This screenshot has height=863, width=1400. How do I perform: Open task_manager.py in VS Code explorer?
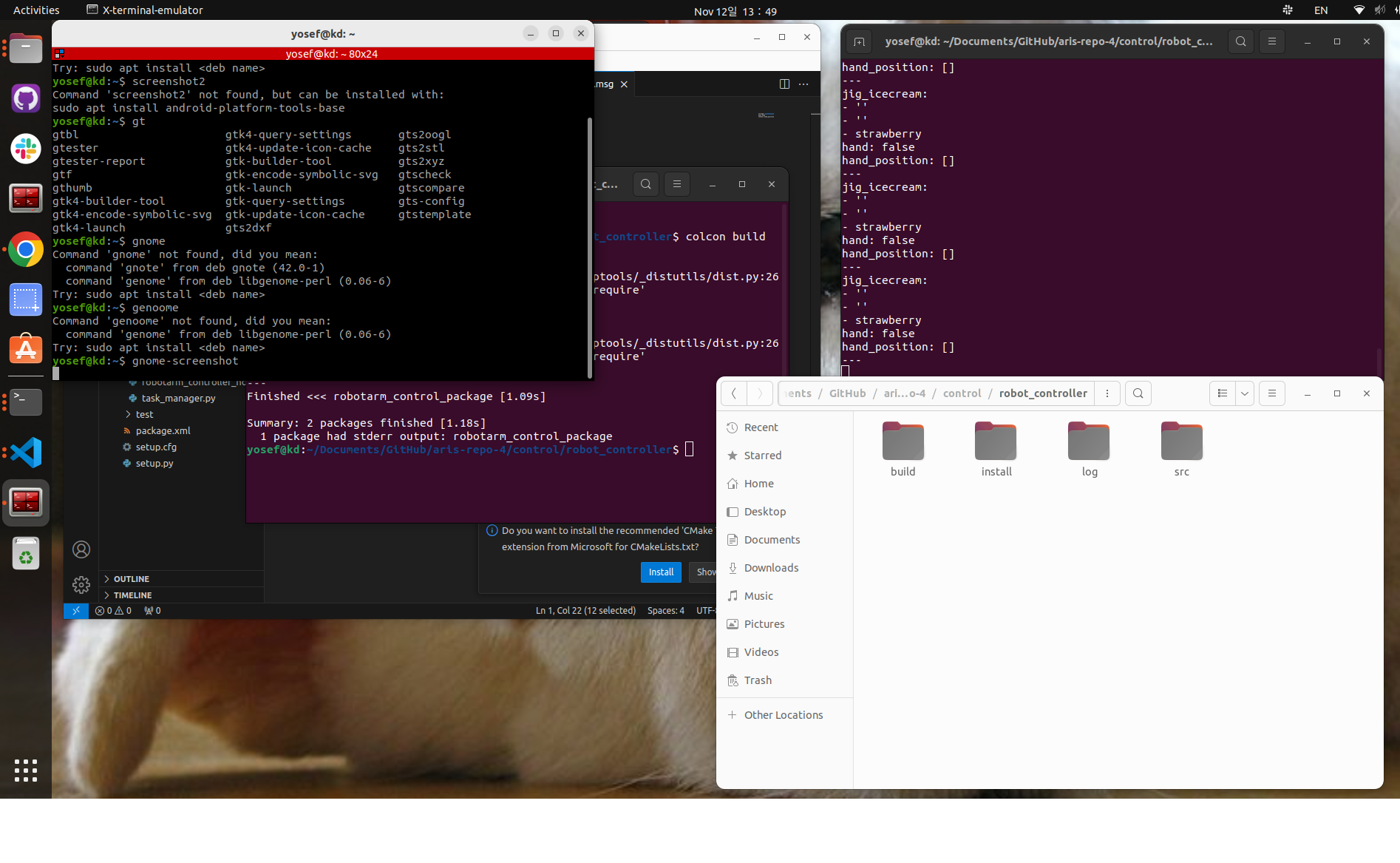178,399
